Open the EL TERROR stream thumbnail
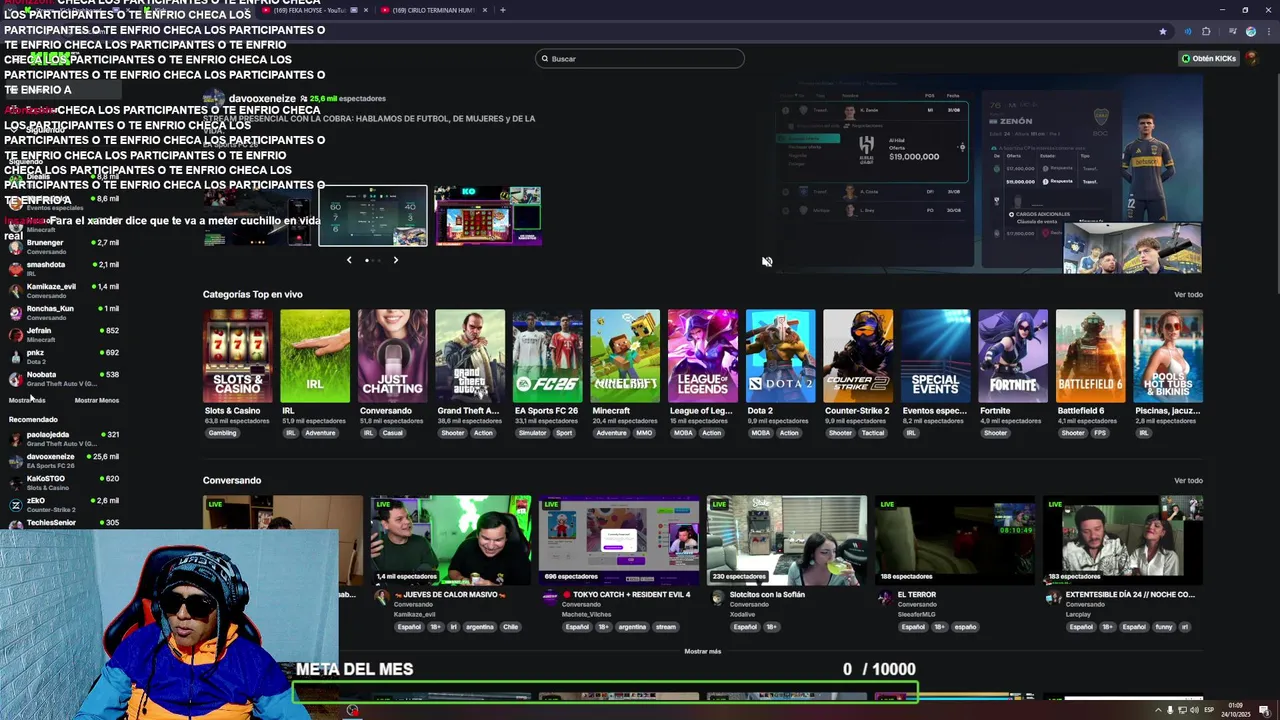 tap(955, 541)
